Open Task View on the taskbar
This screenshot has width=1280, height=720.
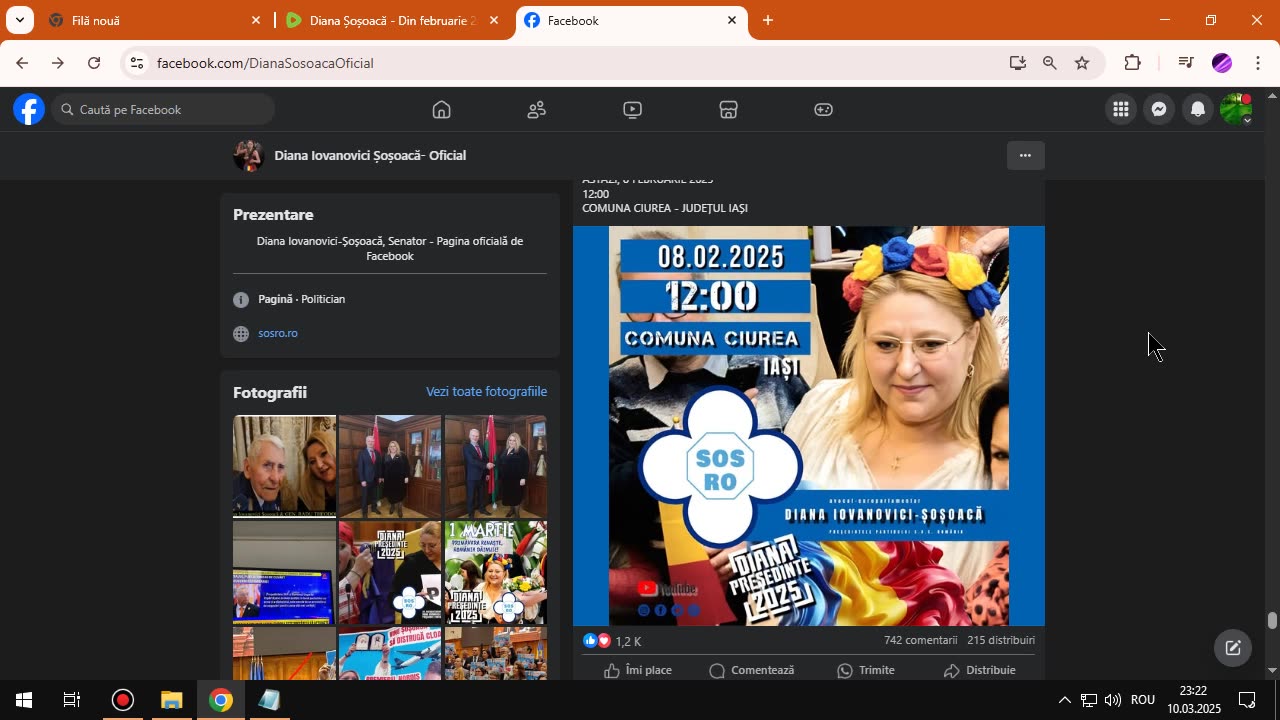(x=72, y=700)
